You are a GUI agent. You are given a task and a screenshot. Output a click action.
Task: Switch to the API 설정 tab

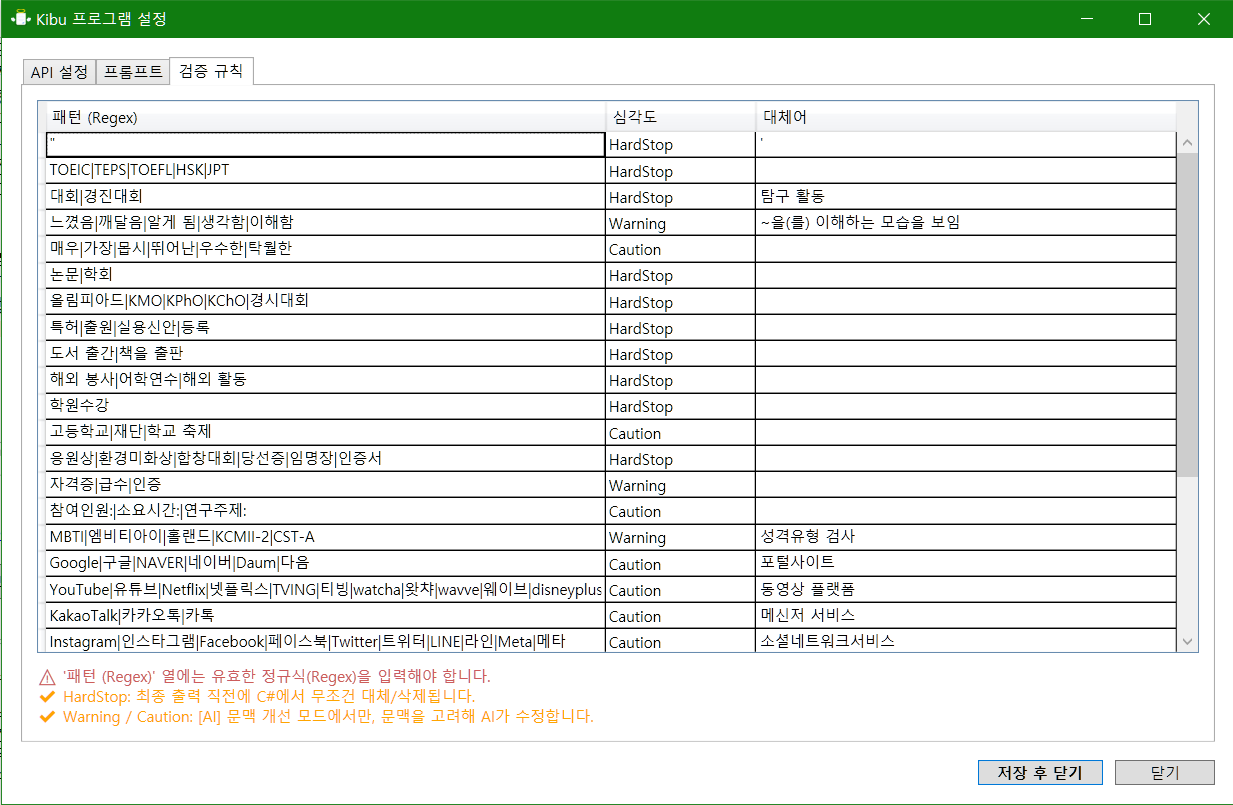click(x=59, y=72)
